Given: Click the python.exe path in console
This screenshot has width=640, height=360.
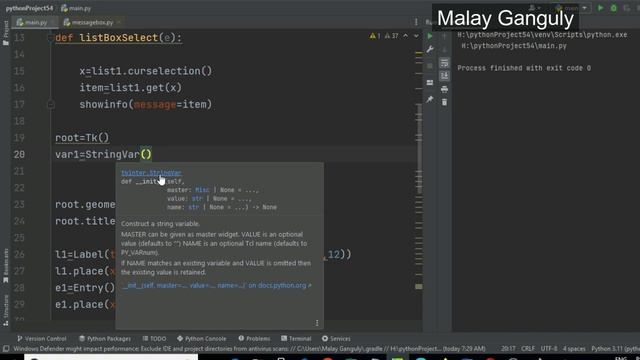Looking at the screenshot, I should coord(542,35).
